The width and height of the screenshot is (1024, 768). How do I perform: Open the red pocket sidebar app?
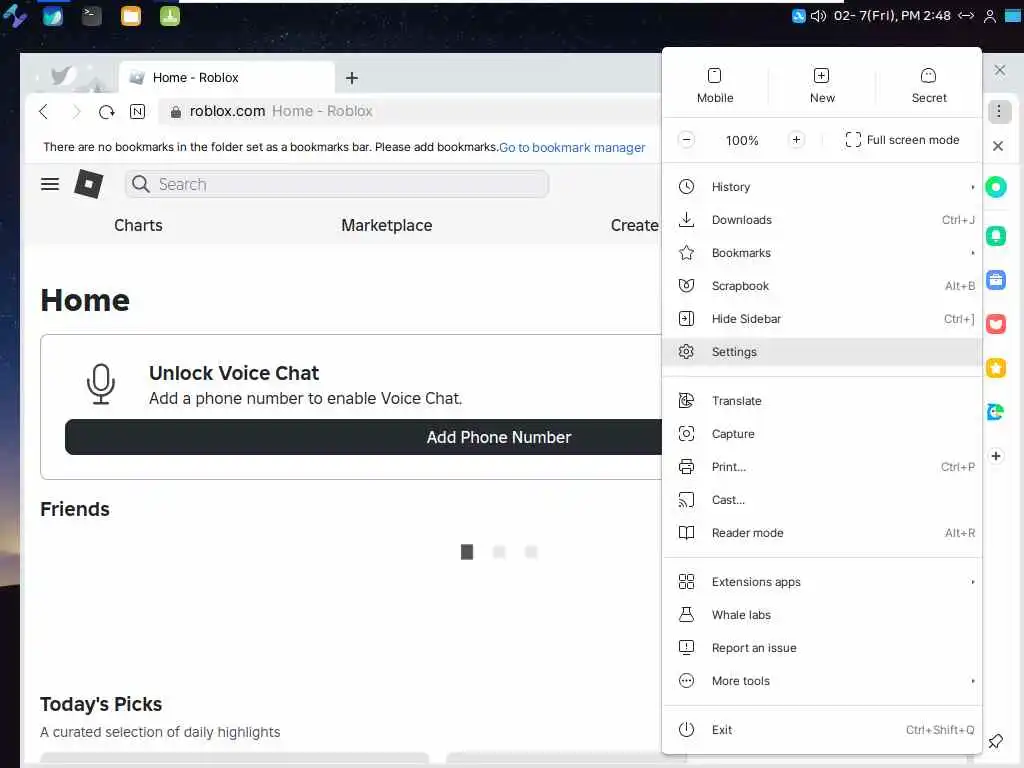(996, 324)
